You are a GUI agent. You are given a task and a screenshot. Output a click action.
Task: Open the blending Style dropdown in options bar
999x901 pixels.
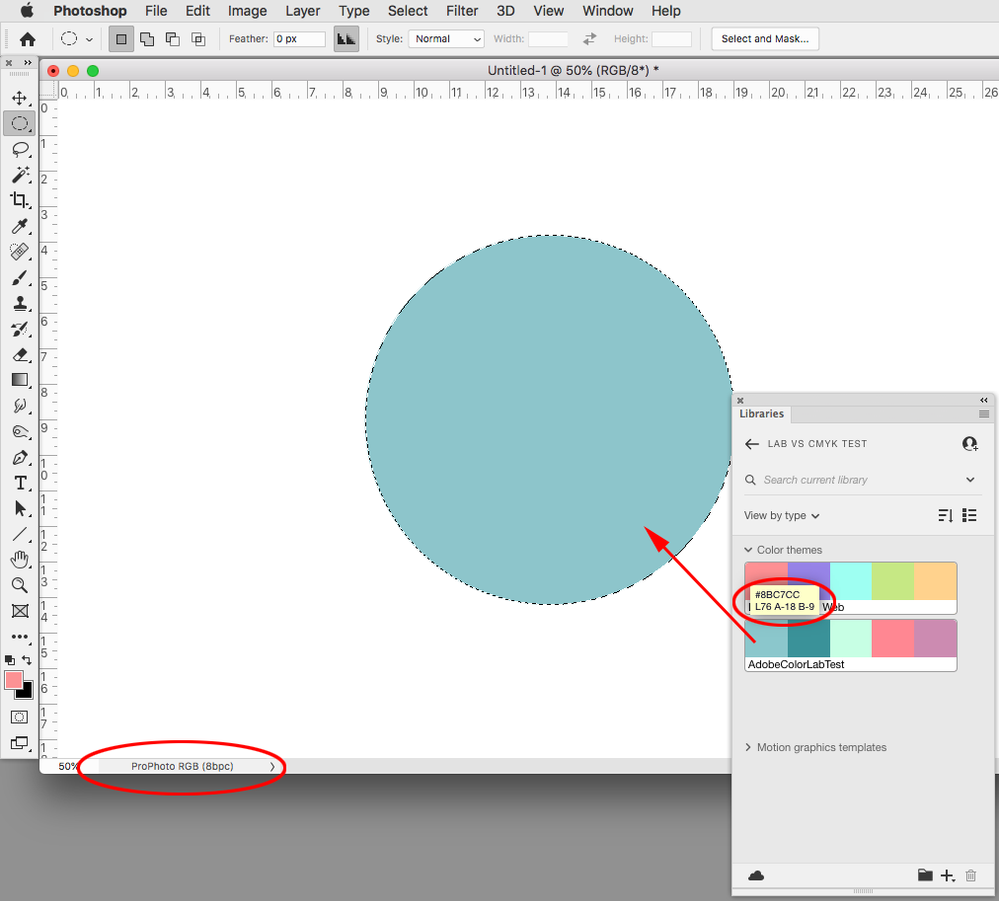point(446,38)
